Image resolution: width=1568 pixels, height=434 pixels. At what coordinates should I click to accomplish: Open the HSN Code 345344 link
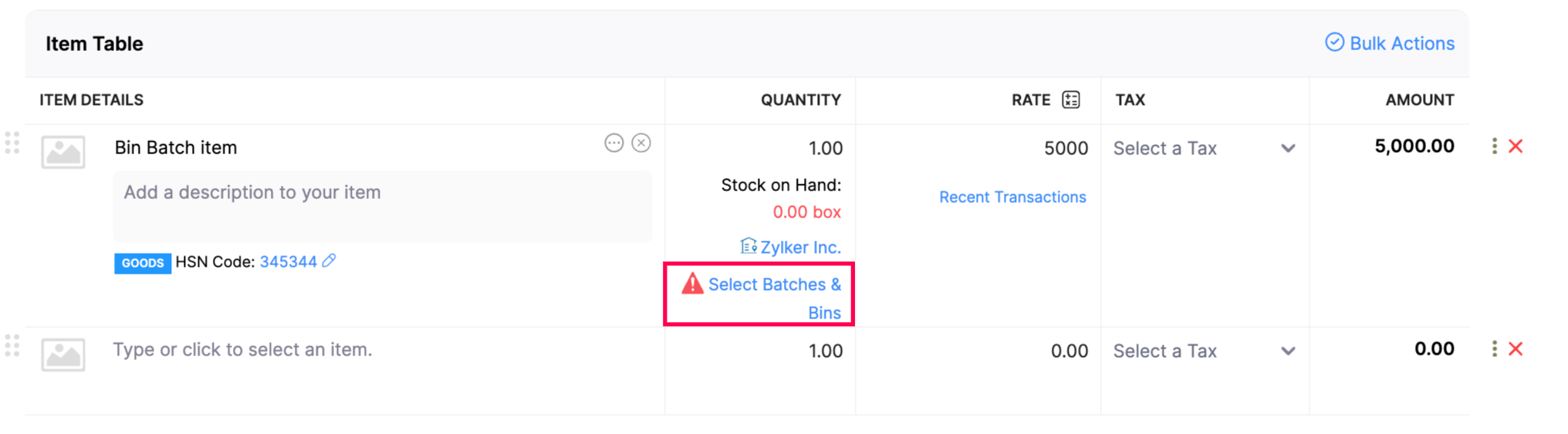tap(288, 262)
